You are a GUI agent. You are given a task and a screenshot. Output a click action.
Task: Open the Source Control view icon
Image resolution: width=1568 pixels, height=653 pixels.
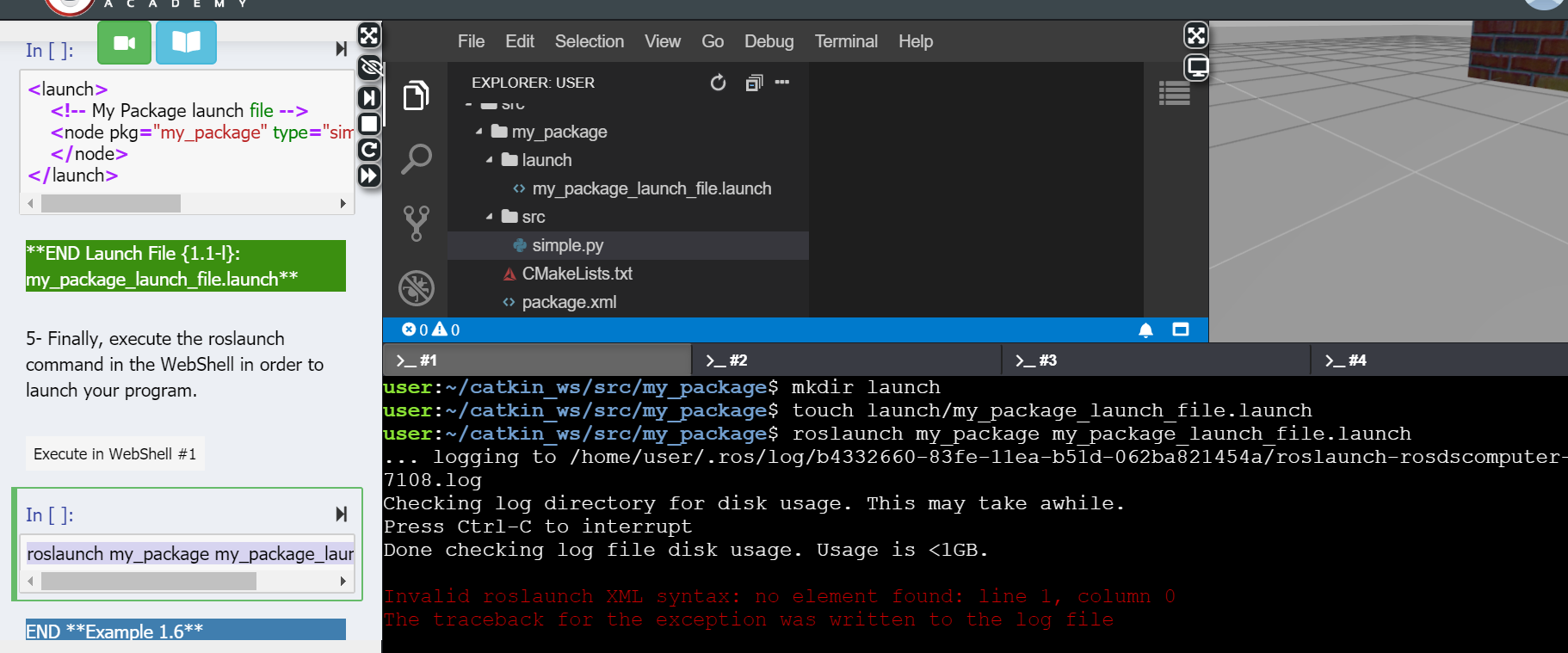coord(417,223)
